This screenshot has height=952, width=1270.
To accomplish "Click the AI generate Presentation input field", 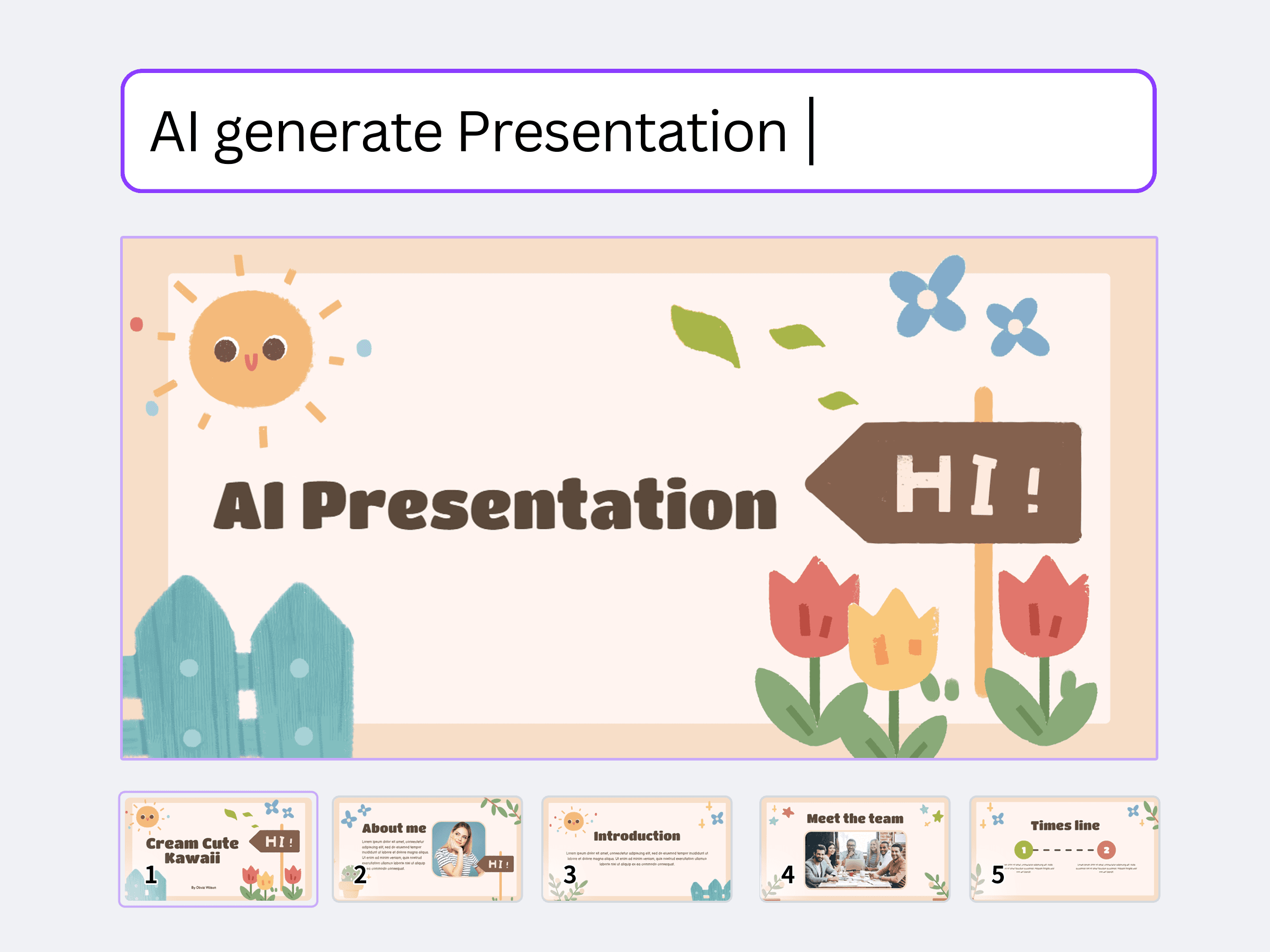I will 638,131.
